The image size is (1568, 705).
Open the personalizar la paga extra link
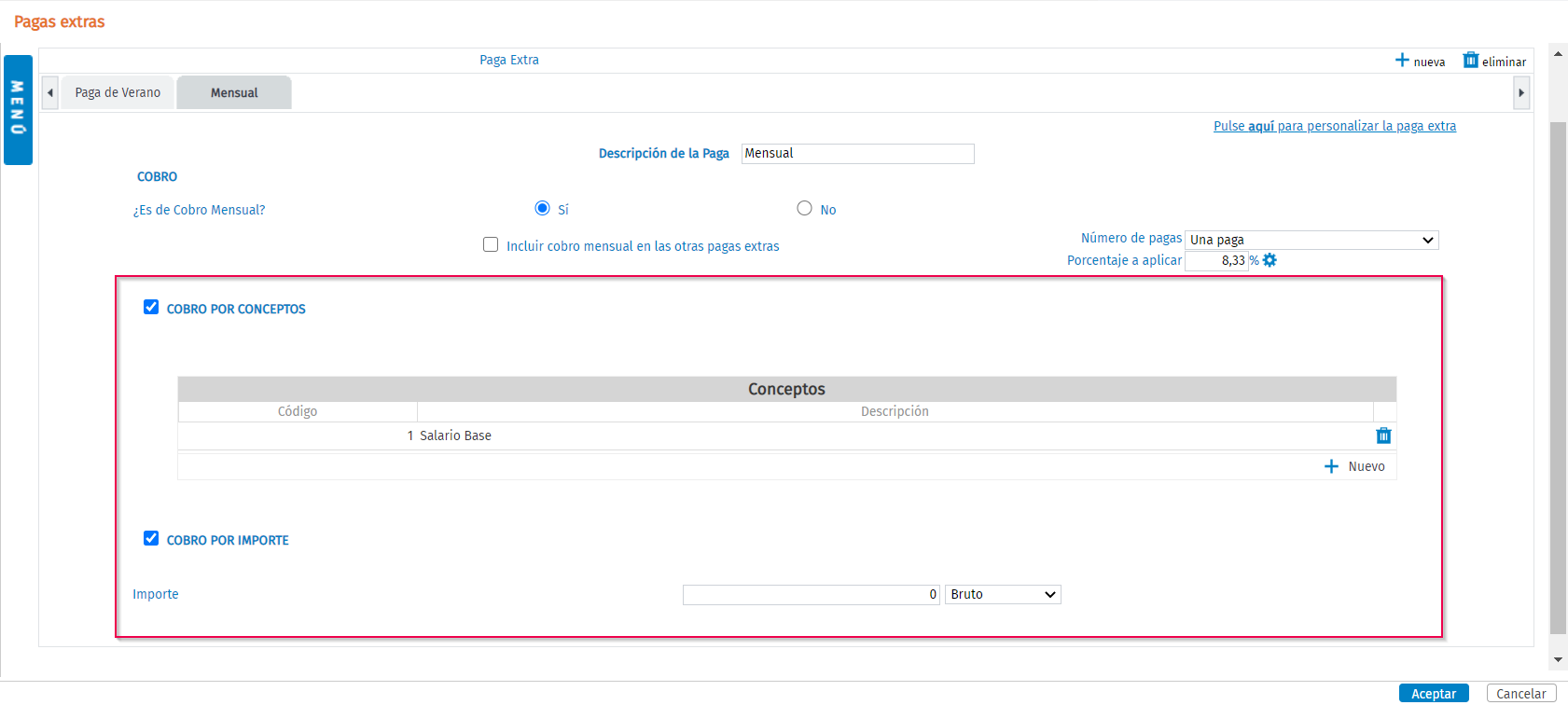click(x=1335, y=126)
